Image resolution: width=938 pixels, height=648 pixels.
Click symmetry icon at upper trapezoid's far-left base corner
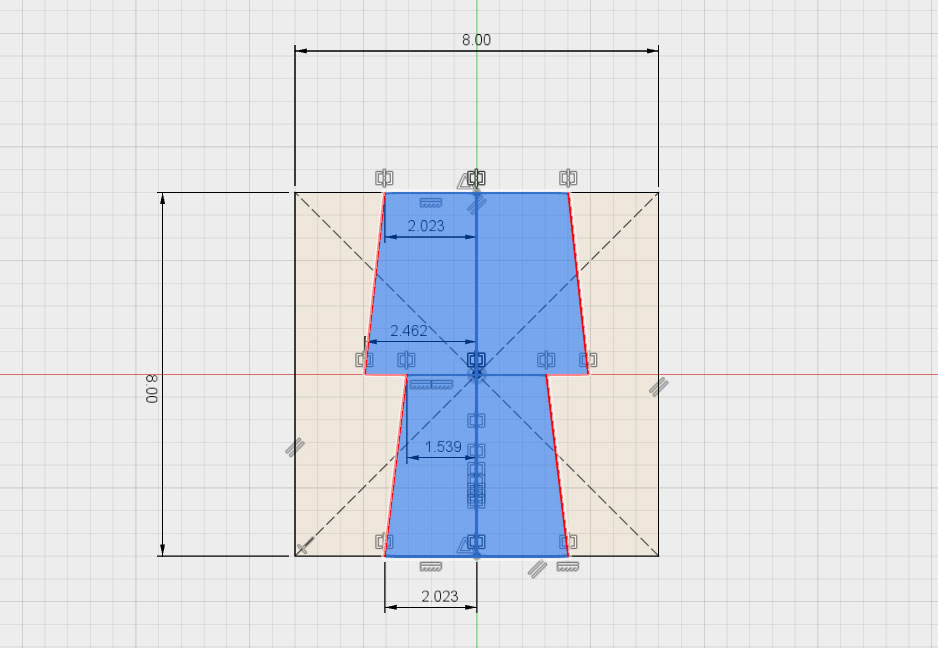(364, 359)
